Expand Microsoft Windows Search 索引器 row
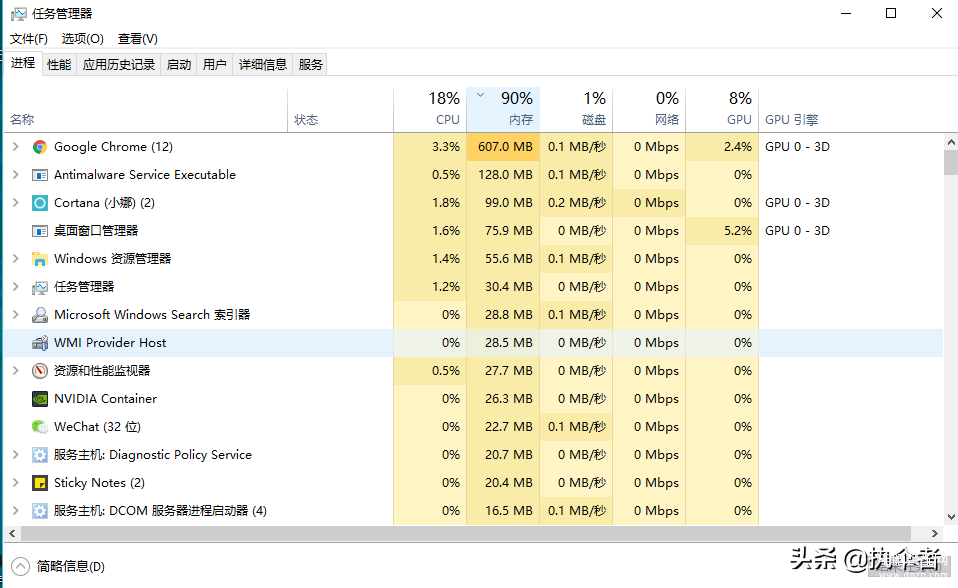The image size is (958, 588). [x=16, y=315]
